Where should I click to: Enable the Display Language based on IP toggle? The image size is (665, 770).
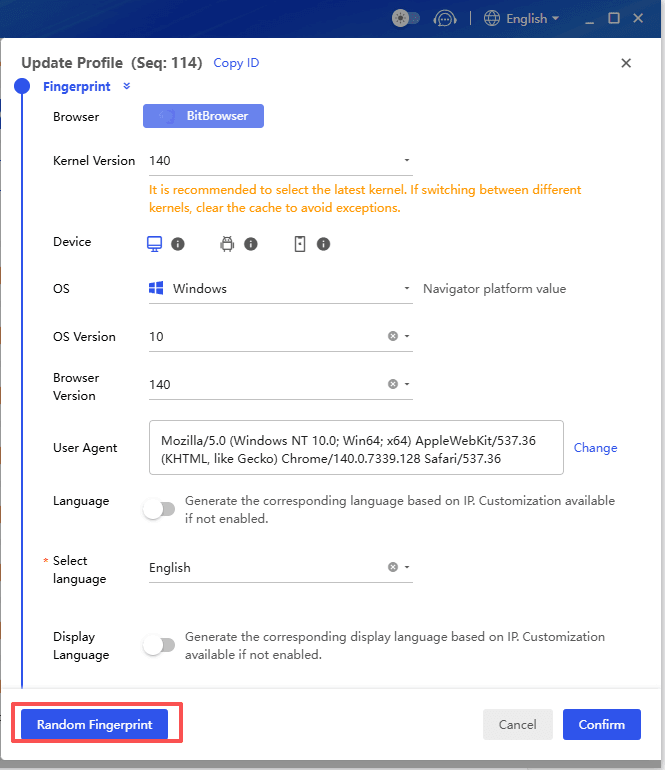coord(159,645)
